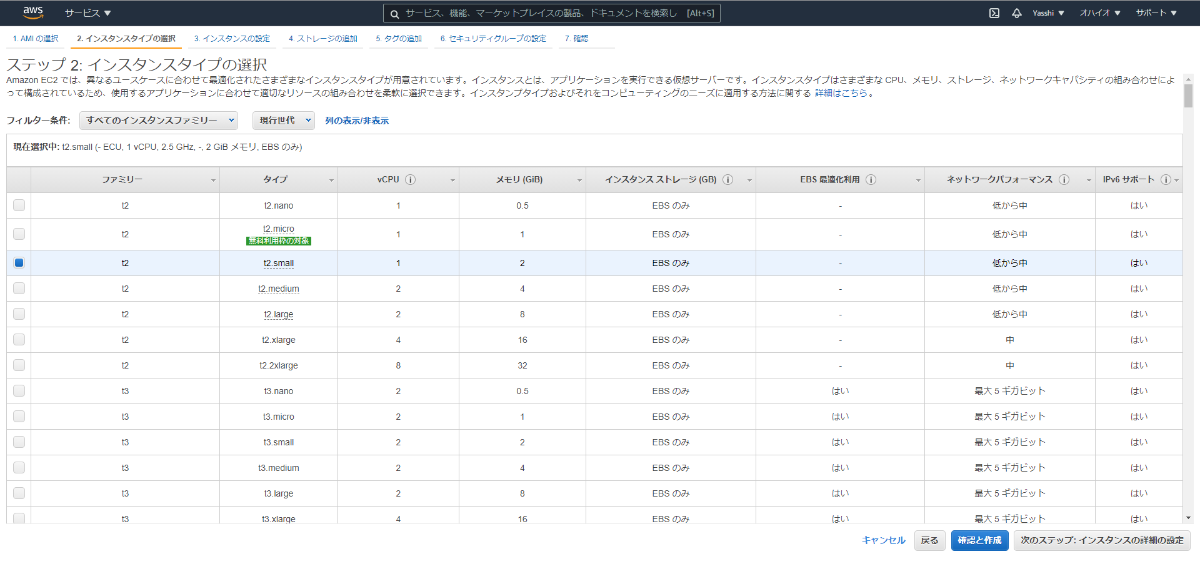The width and height of the screenshot is (1200, 564).
Task: Select the t2.2xlarge checkbox
Action: (x=19, y=365)
